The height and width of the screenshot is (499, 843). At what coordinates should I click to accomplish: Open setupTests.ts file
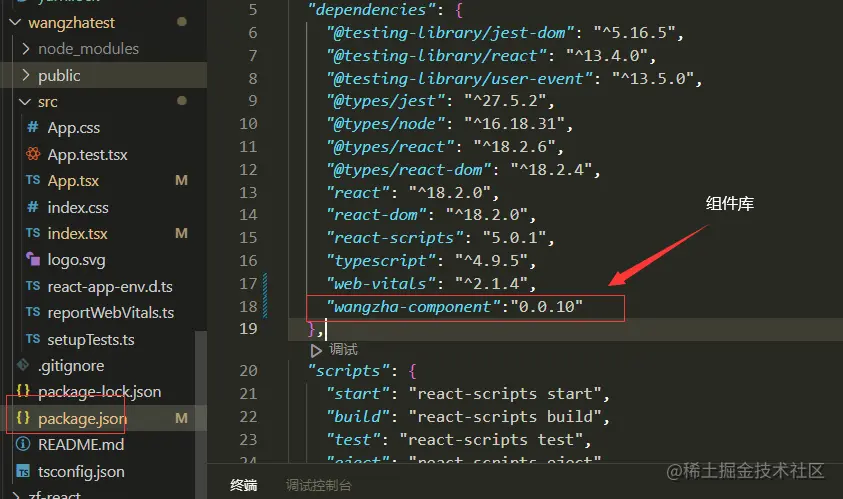(x=91, y=340)
